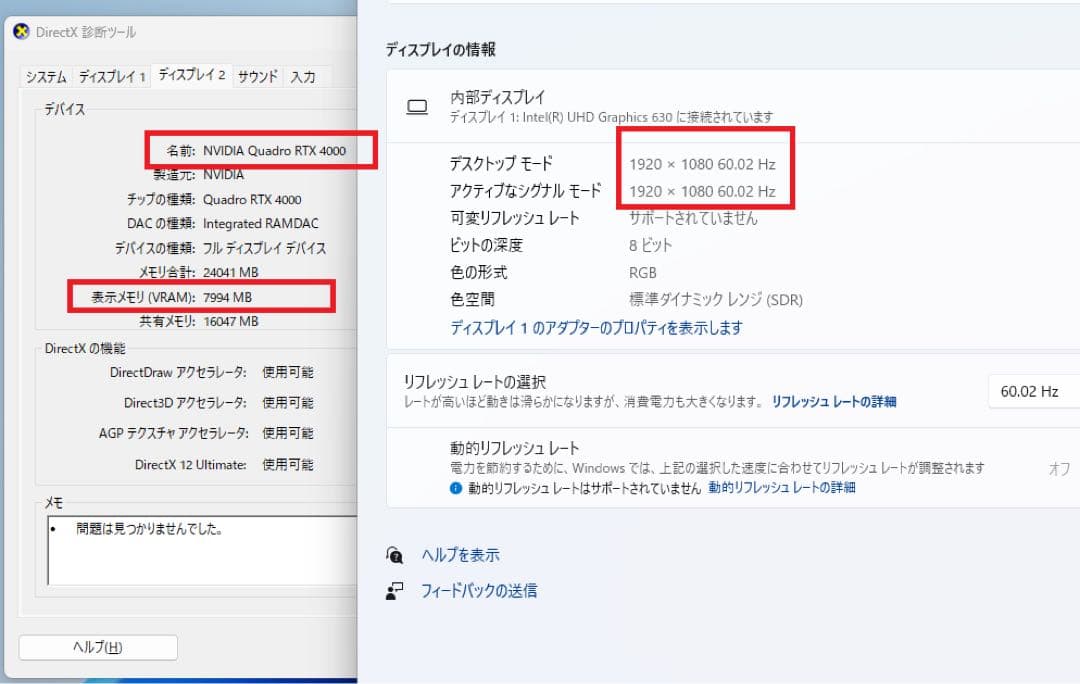Select the ディスプレイ 2 tab
The height and width of the screenshot is (684, 1080).
[191, 75]
